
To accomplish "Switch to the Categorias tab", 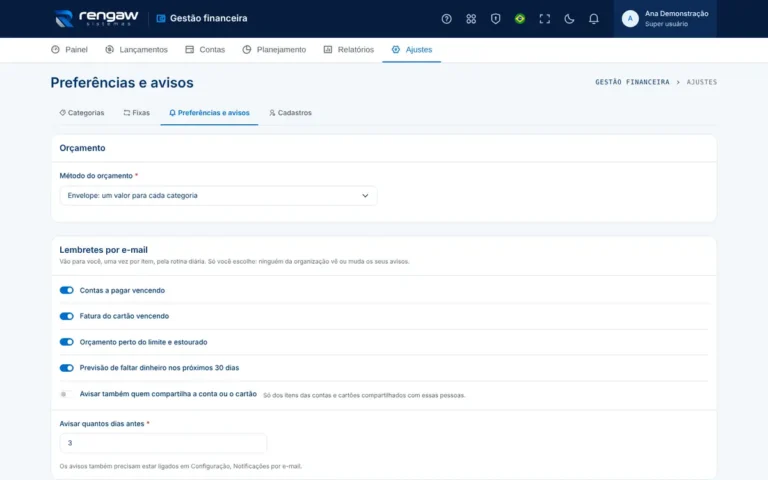I will pyautogui.click(x=82, y=113).
